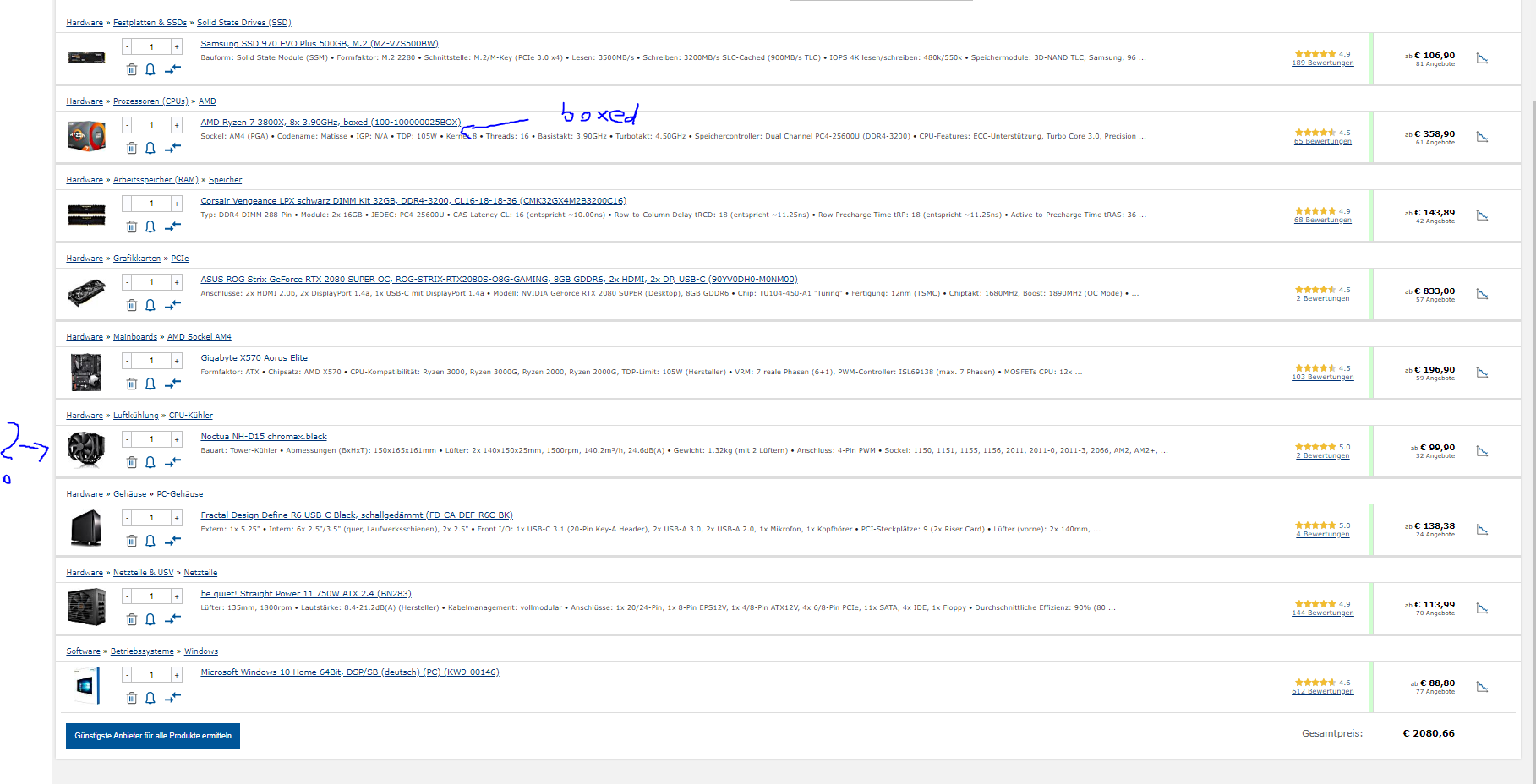View 103 Bewertungen for Gigabyte X570
1536x784 pixels.
coord(1323,377)
